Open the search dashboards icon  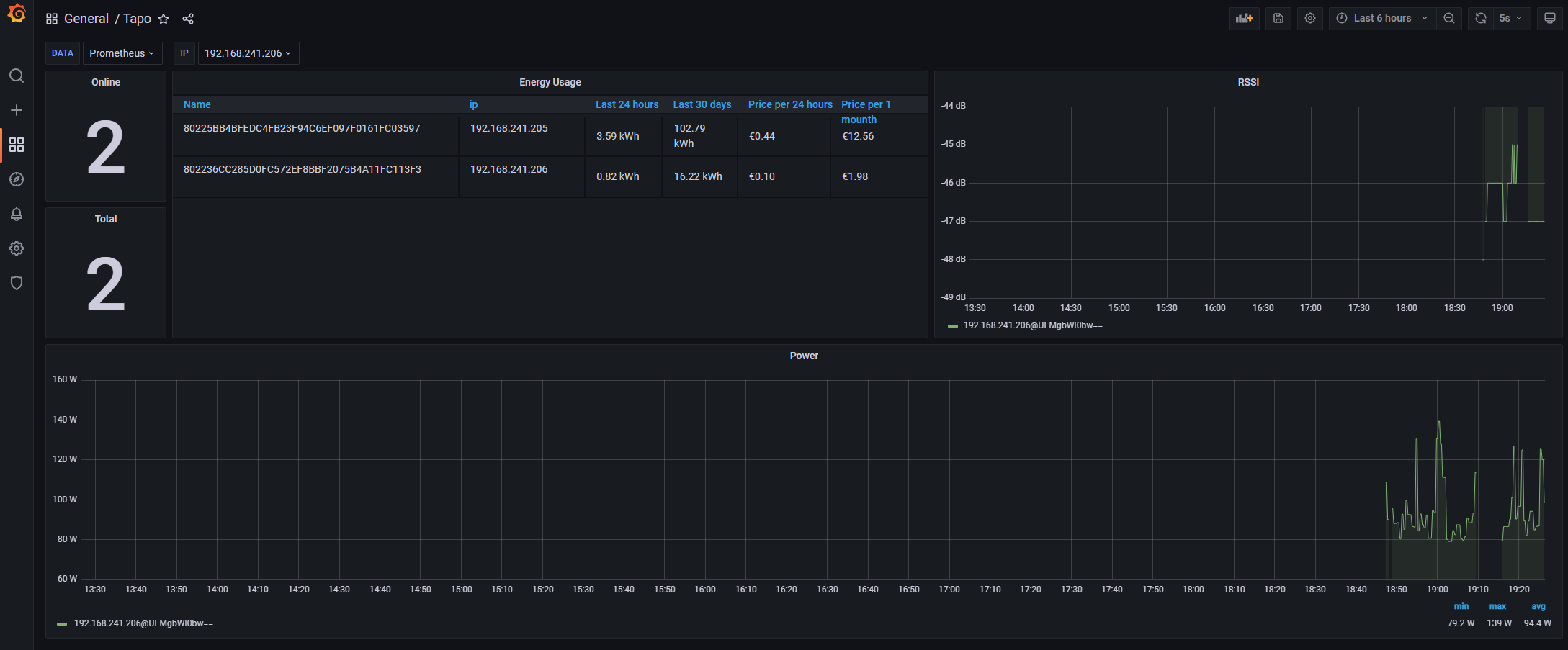pyautogui.click(x=17, y=76)
